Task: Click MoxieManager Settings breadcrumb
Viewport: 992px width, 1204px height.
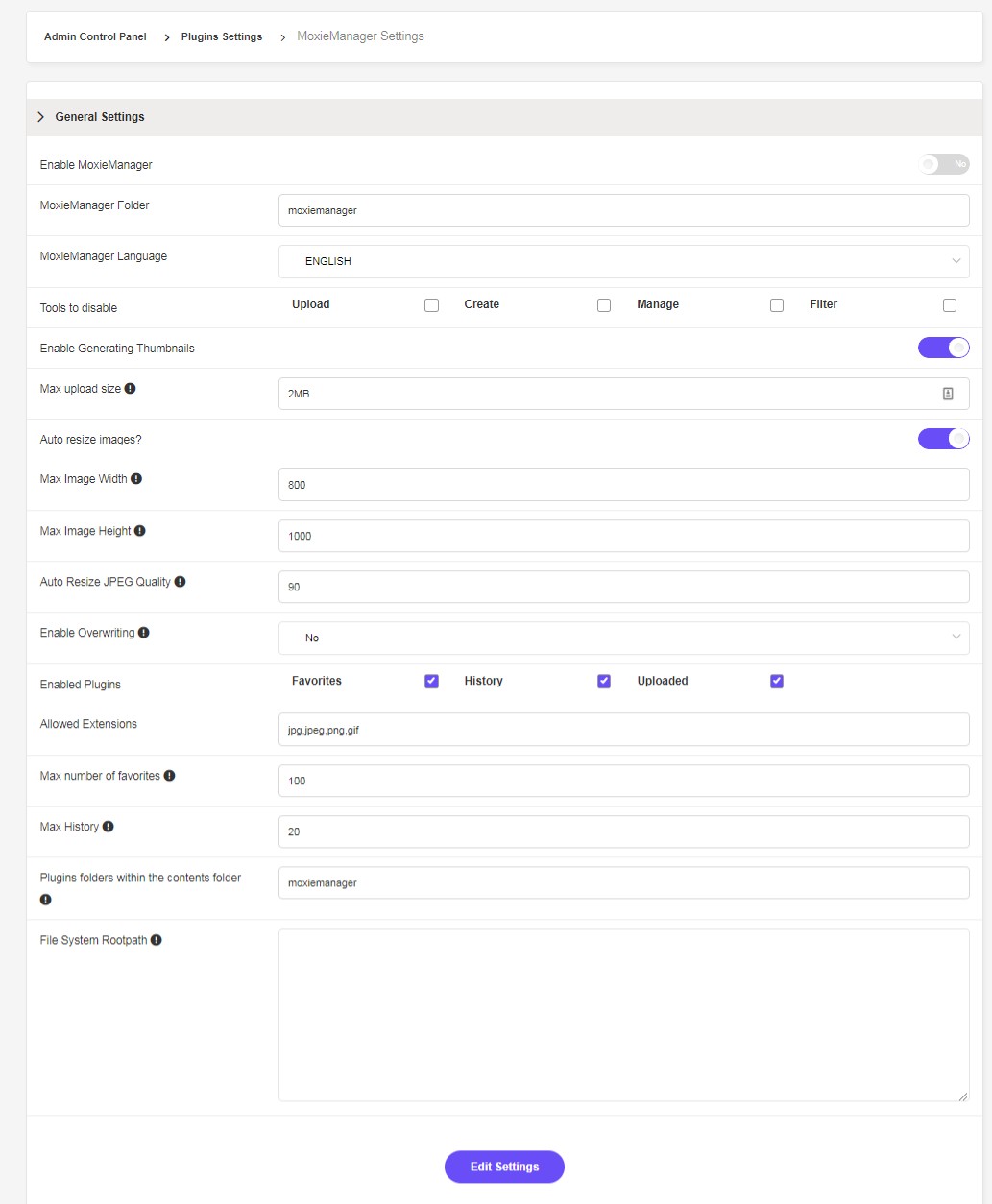Action: (x=360, y=36)
